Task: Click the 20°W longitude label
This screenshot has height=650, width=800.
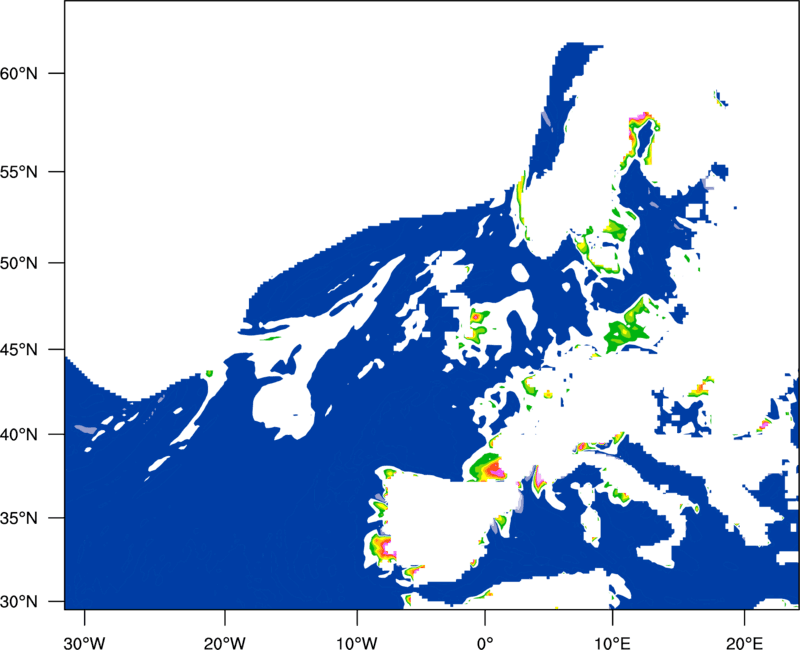Action: click(225, 643)
